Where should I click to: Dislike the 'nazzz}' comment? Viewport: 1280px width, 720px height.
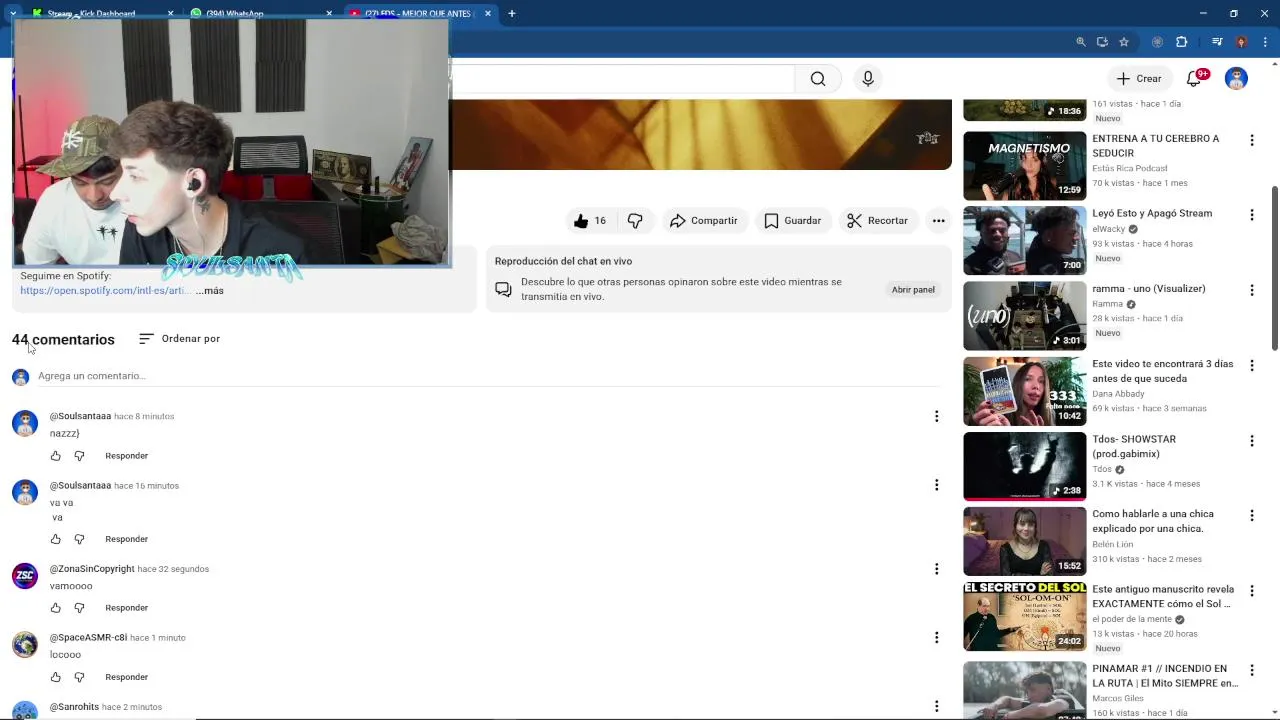point(80,456)
